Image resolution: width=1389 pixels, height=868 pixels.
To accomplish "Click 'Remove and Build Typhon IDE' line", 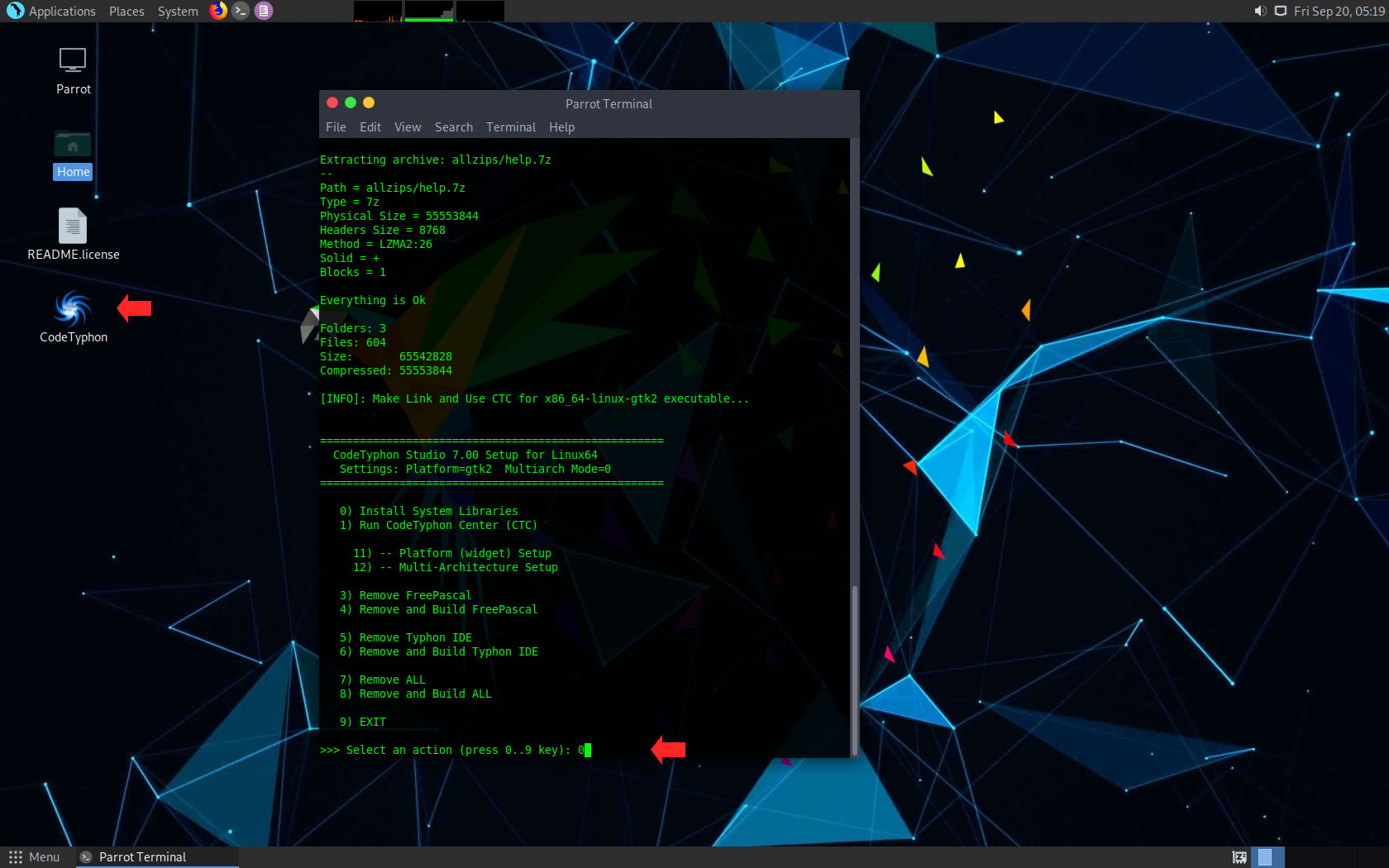I will tap(439, 651).
